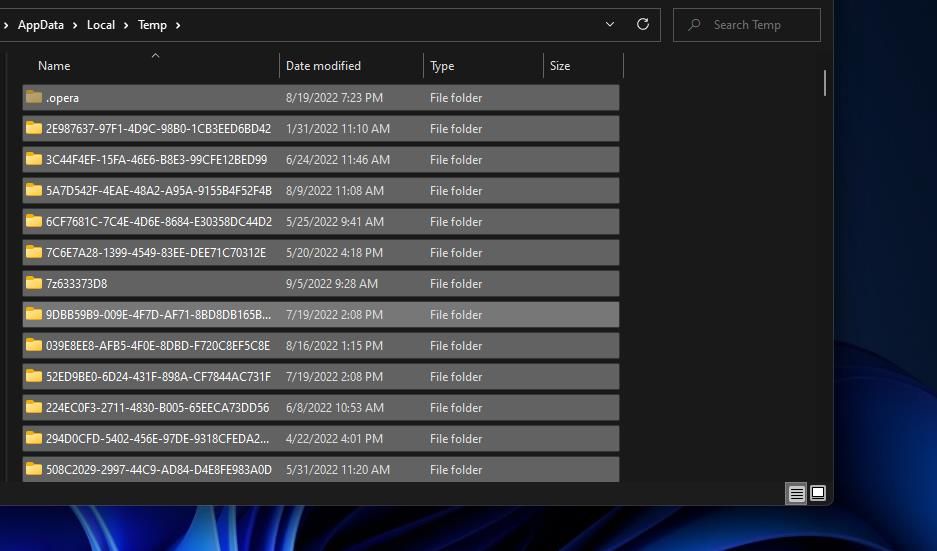Image resolution: width=937 pixels, height=551 pixels.
Task: Expand the chevron before AppData breadcrumb
Action: click(x=6, y=25)
